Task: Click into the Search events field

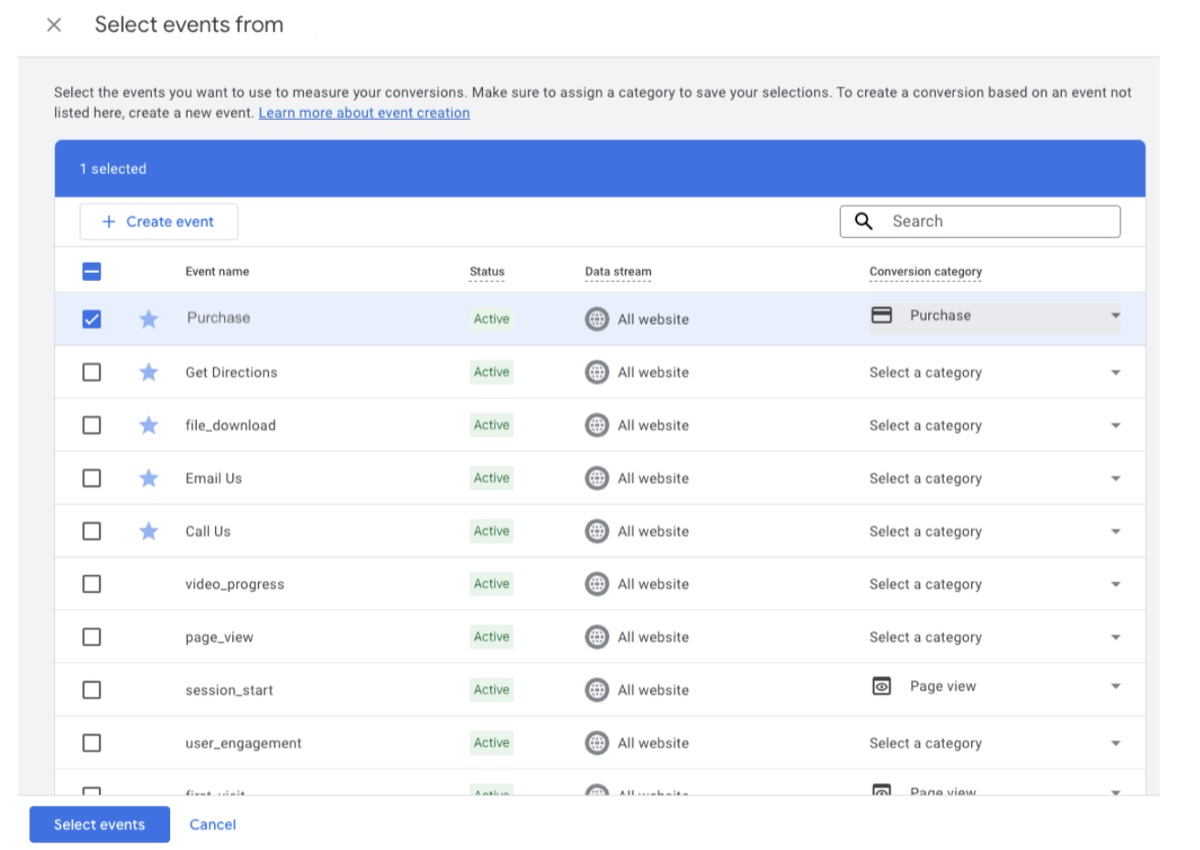Action: click(980, 221)
